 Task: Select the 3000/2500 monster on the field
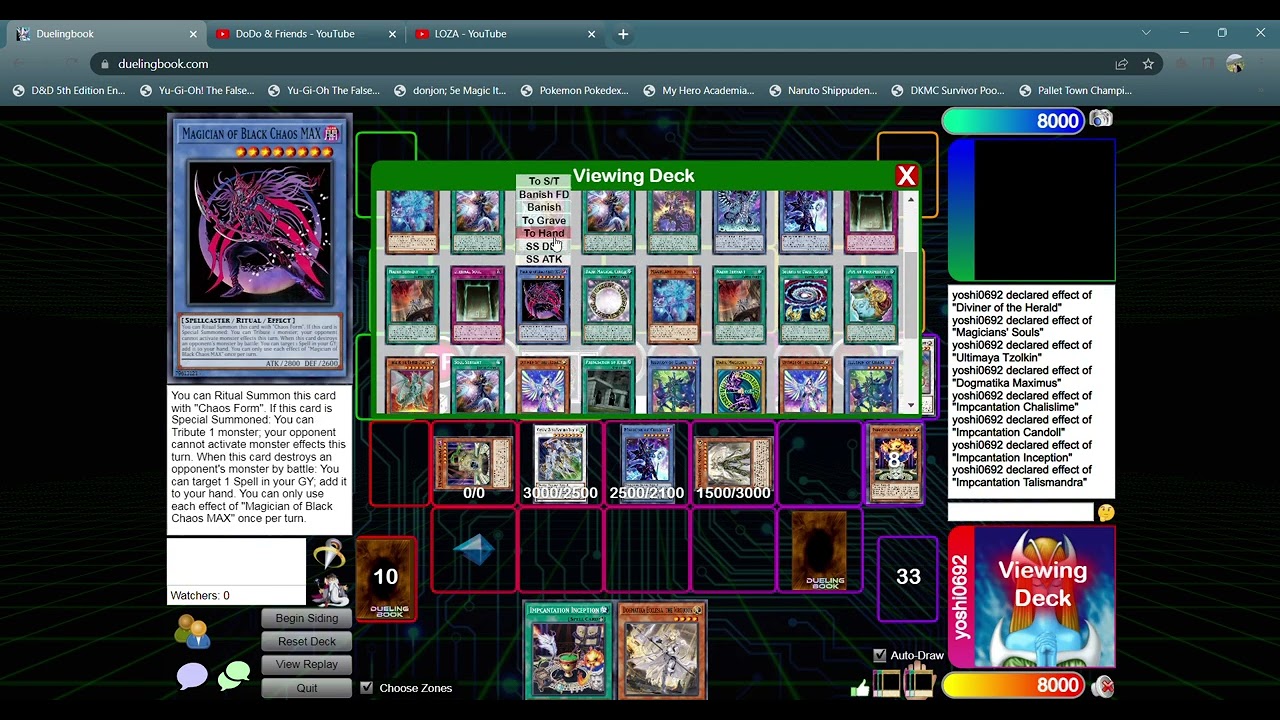point(560,462)
